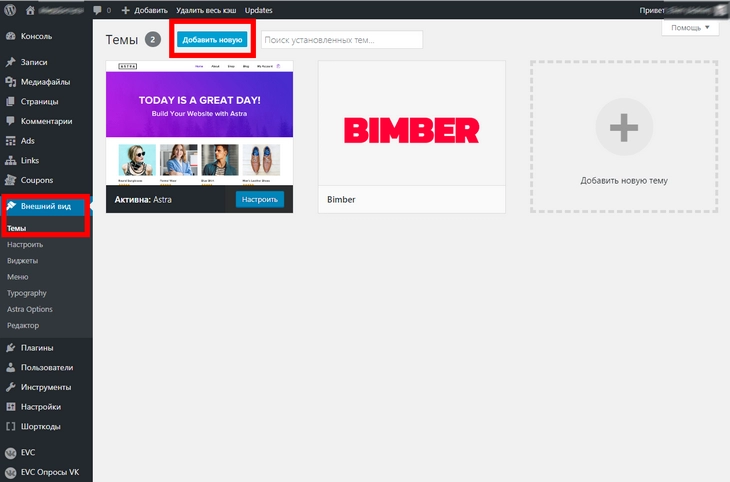The width and height of the screenshot is (730, 482).
Task: Select the Astra theme screenshot thumbnail
Action: pyautogui.click(x=199, y=123)
